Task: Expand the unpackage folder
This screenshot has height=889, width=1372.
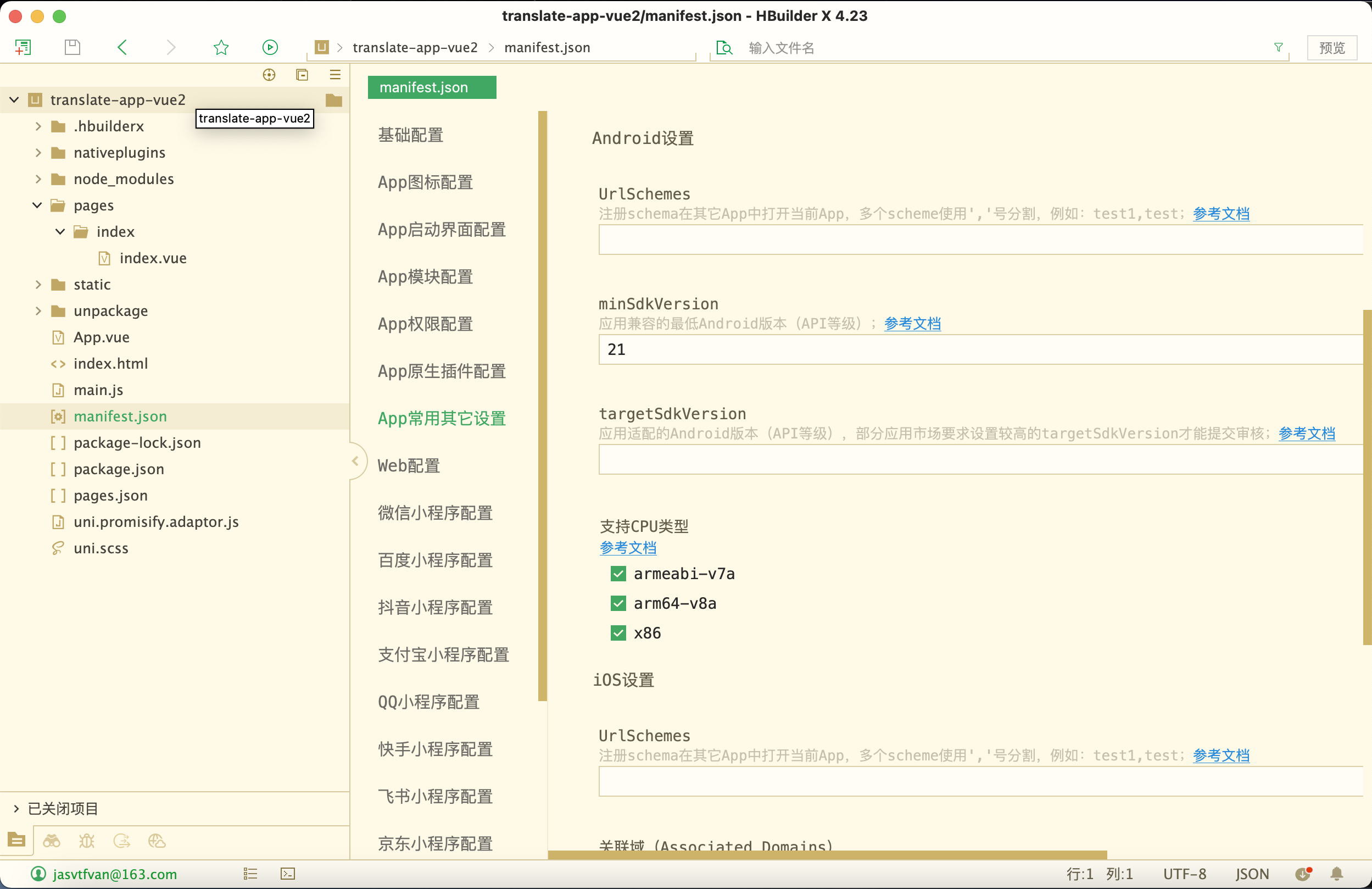Action: coord(38,311)
